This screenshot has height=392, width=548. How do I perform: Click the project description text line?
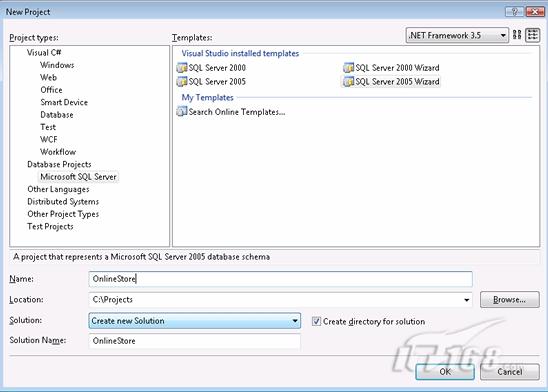click(x=142, y=257)
